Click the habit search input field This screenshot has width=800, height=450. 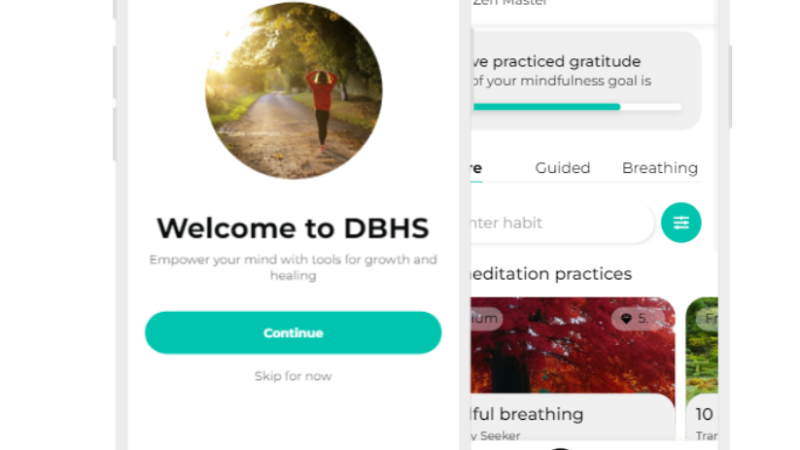click(x=562, y=222)
